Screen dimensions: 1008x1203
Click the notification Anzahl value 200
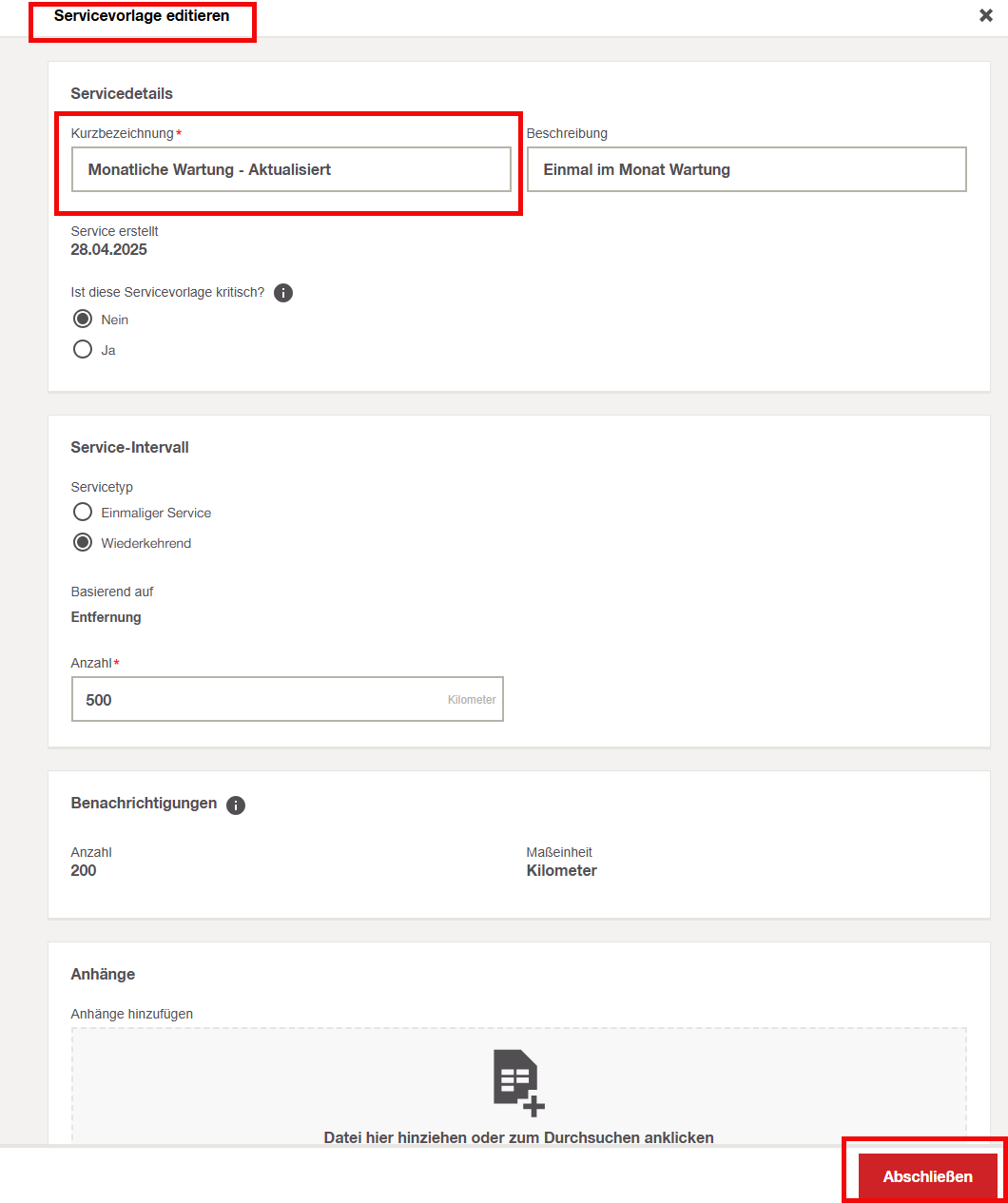coord(84,870)
